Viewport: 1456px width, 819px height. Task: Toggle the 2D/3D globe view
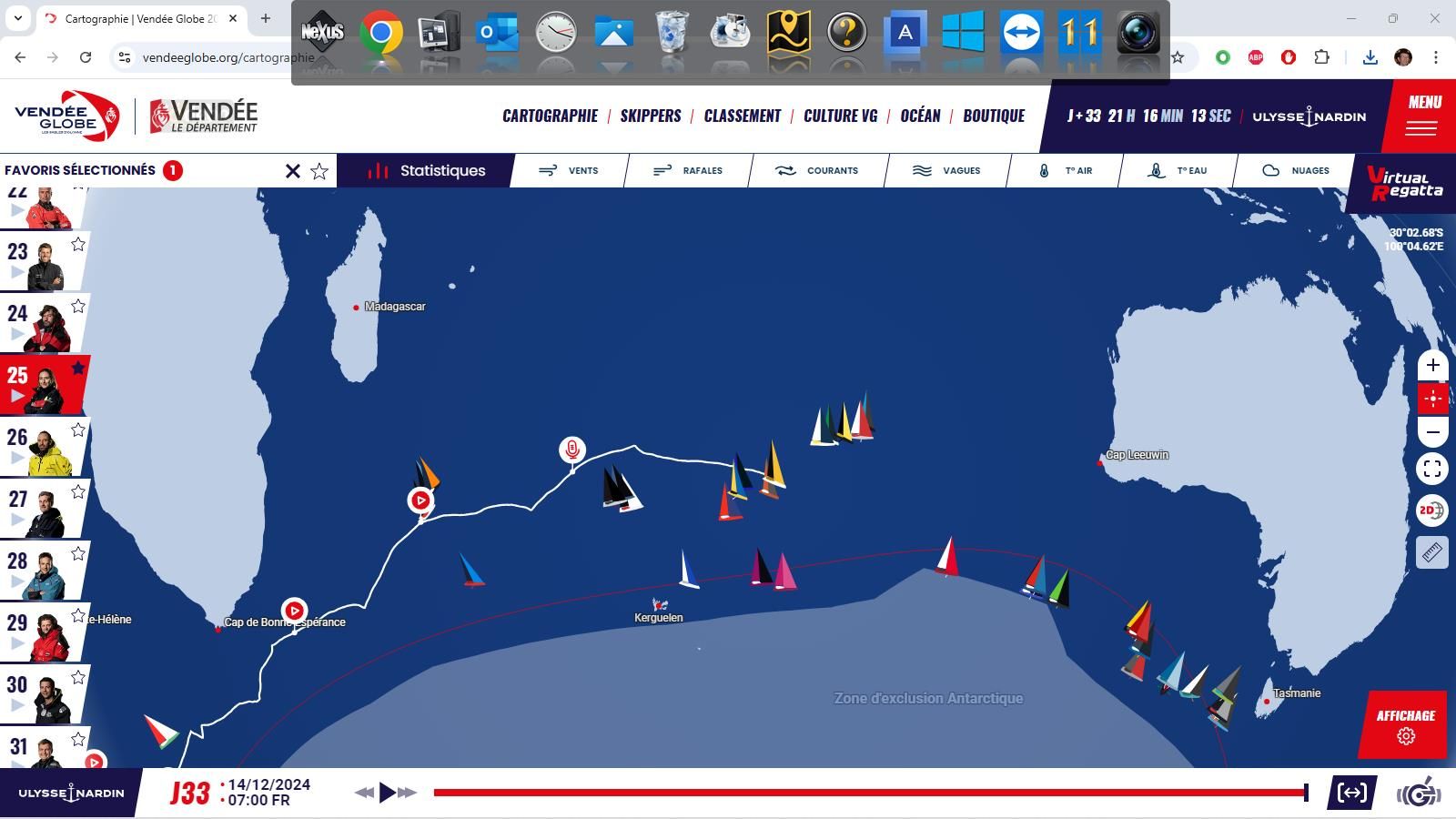pyautogui.click(x=1432, y=511)
